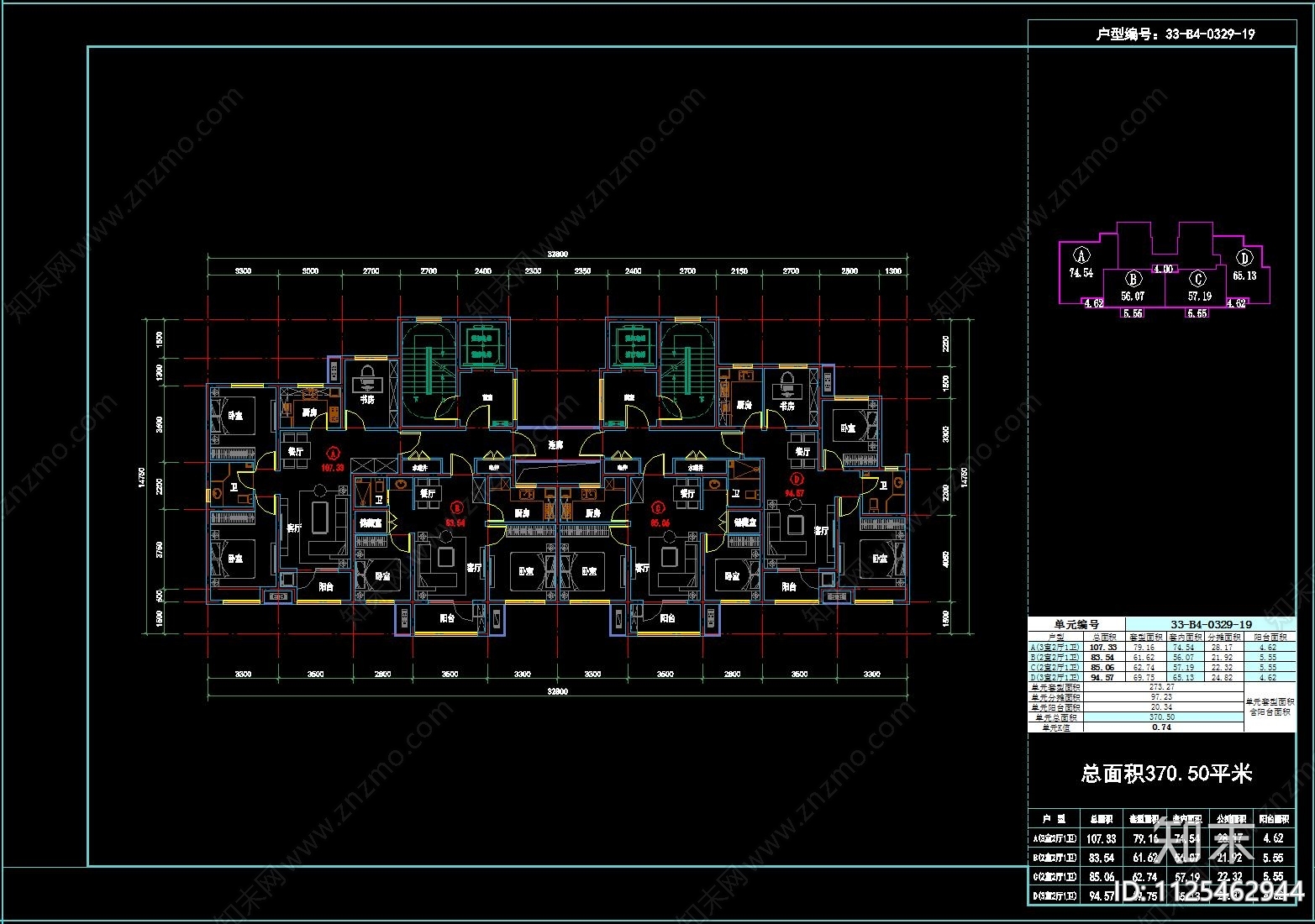
Task: Select the 书房 label in unit A
Action: (367, 400)
